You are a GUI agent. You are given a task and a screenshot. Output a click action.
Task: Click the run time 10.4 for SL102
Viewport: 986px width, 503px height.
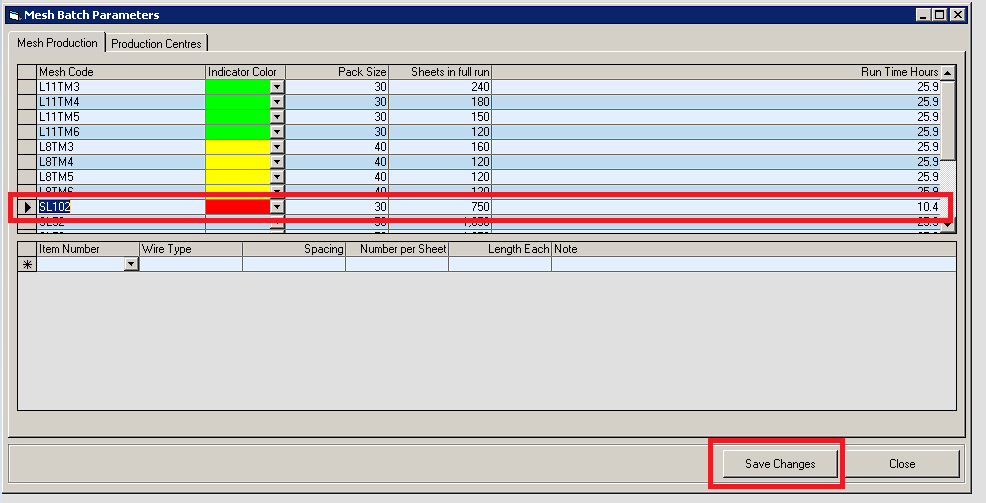[x=716, y=207]
